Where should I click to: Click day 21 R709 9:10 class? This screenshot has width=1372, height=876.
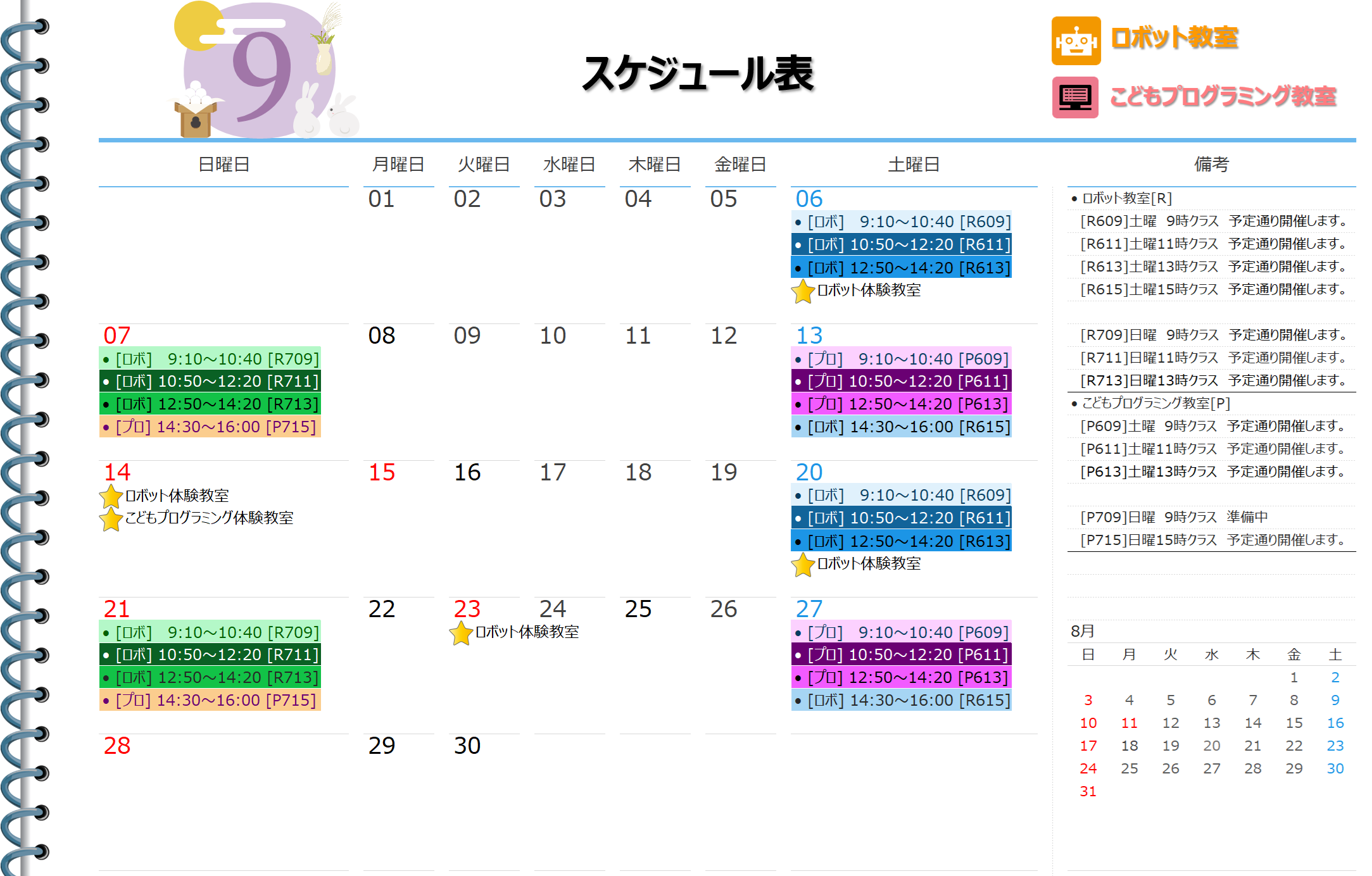[x=210, y=632]
